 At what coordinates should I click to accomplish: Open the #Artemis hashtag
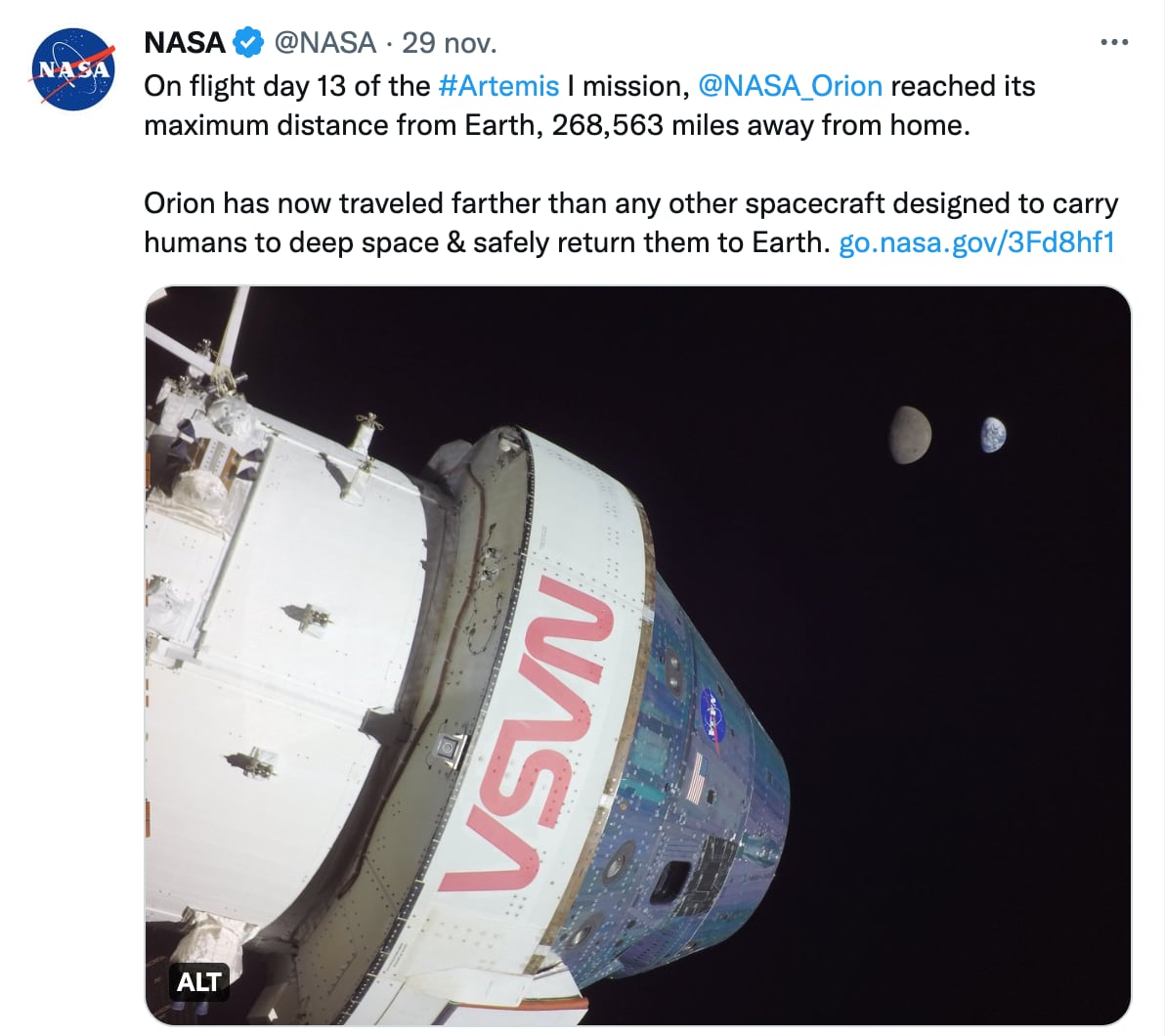pyautogui.click(x=498, y=86)
